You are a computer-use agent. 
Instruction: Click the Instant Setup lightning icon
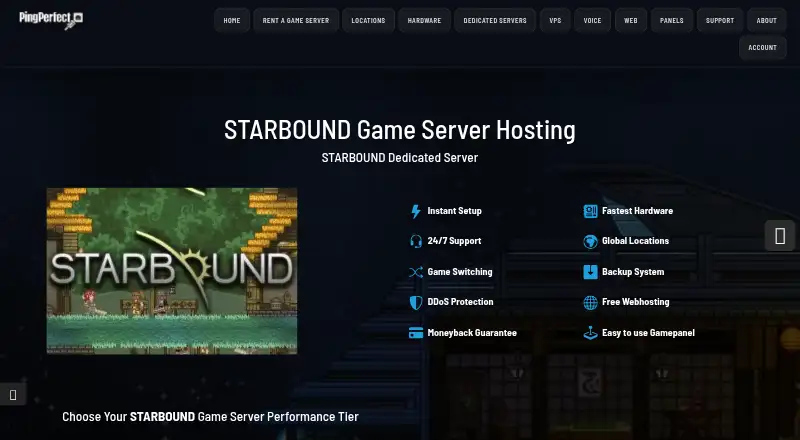(x=416, y=211)
